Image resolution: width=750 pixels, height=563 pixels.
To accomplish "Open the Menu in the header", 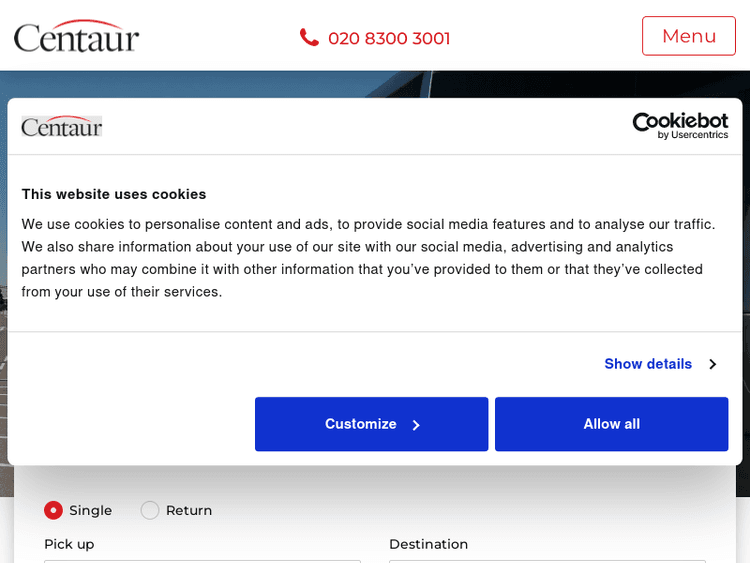I will pos(688,36).
